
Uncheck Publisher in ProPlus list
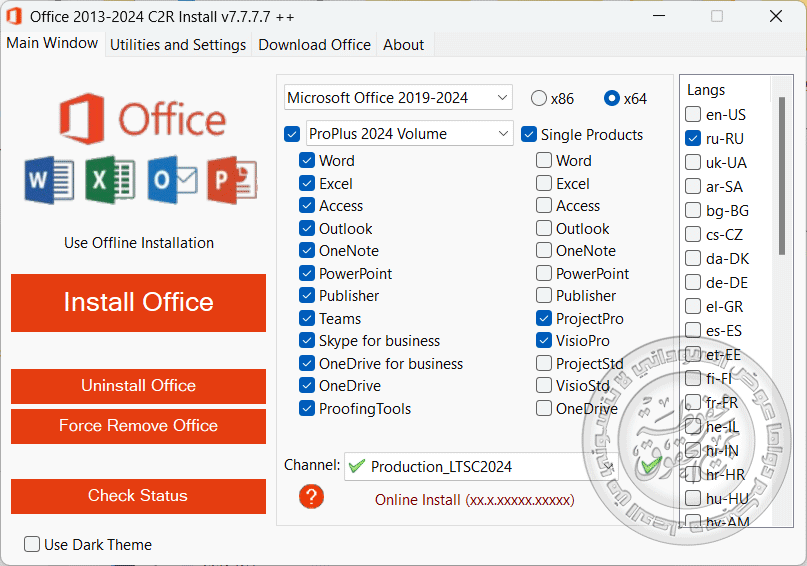307,295
